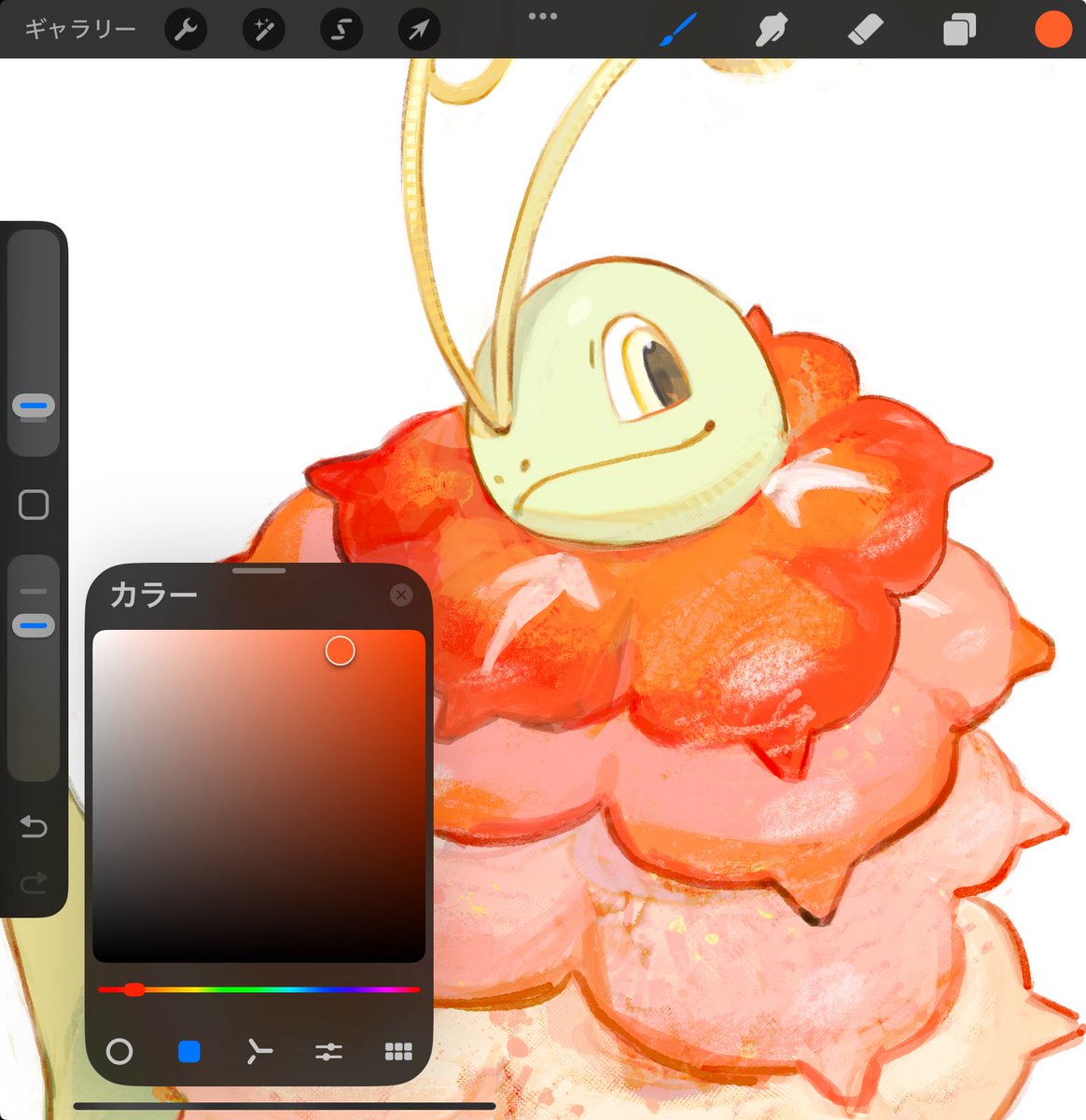The width and height of the screenshot is (1086, 1120).
Task: Undo the last stroke
Action: (x=34, y=826)
